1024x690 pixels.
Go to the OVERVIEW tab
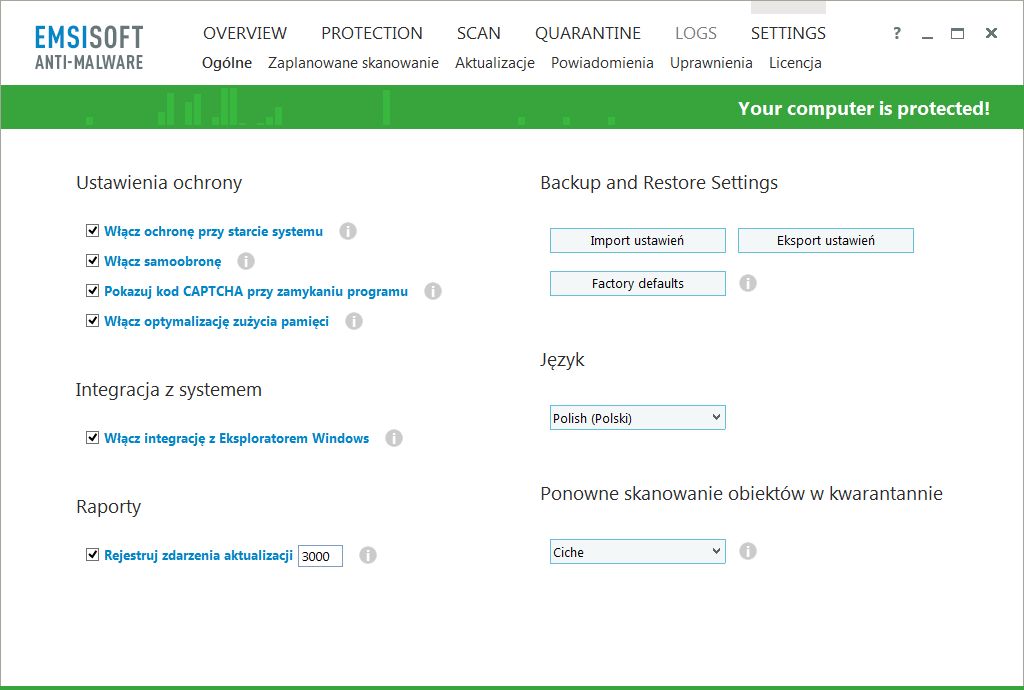(x=245, y=33)
